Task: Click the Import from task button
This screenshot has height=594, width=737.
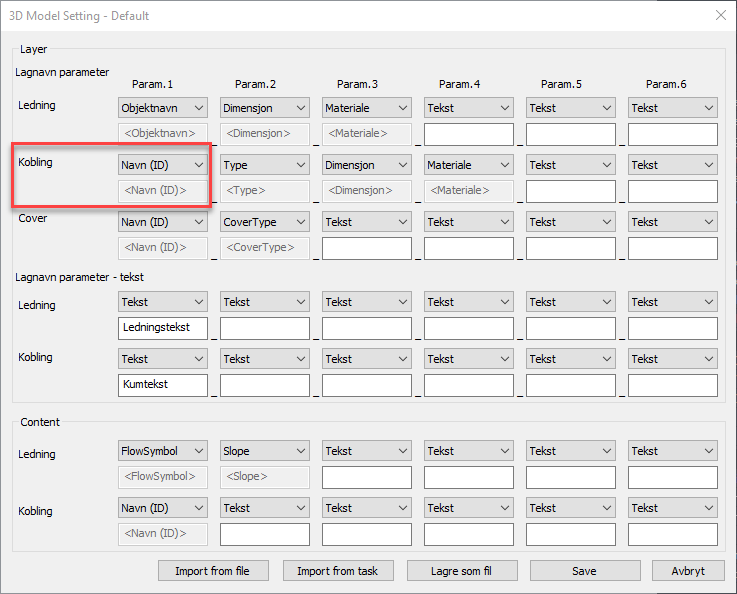Action: [x=338, y=571]
